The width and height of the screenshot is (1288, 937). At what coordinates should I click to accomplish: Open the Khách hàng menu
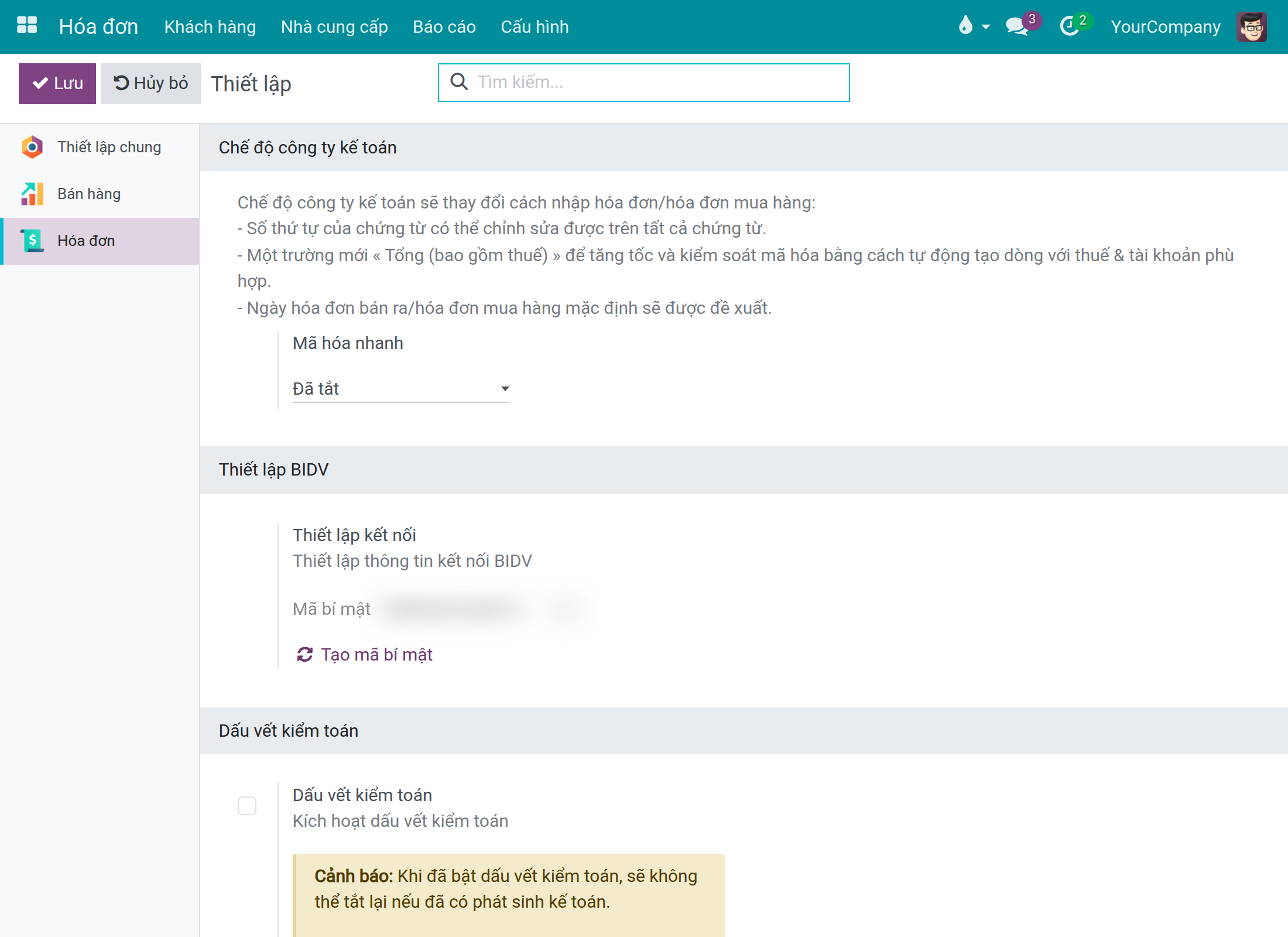(210, 27)
